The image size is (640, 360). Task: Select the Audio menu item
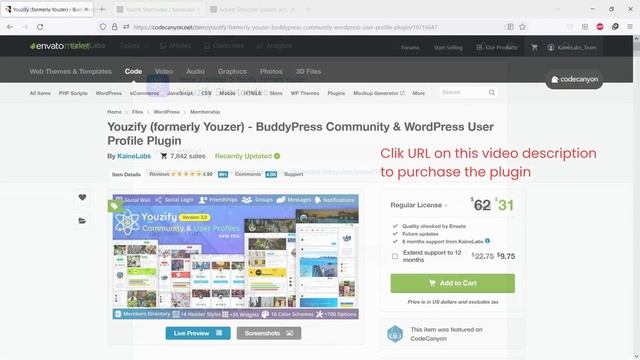point(195,71)
